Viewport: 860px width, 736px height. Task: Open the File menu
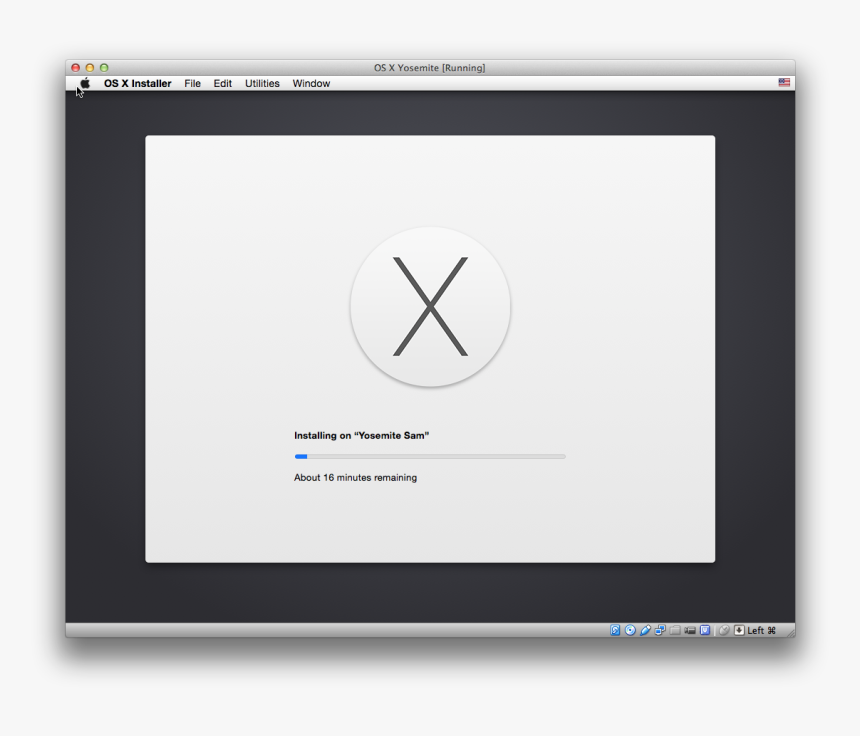pos(193,83)
